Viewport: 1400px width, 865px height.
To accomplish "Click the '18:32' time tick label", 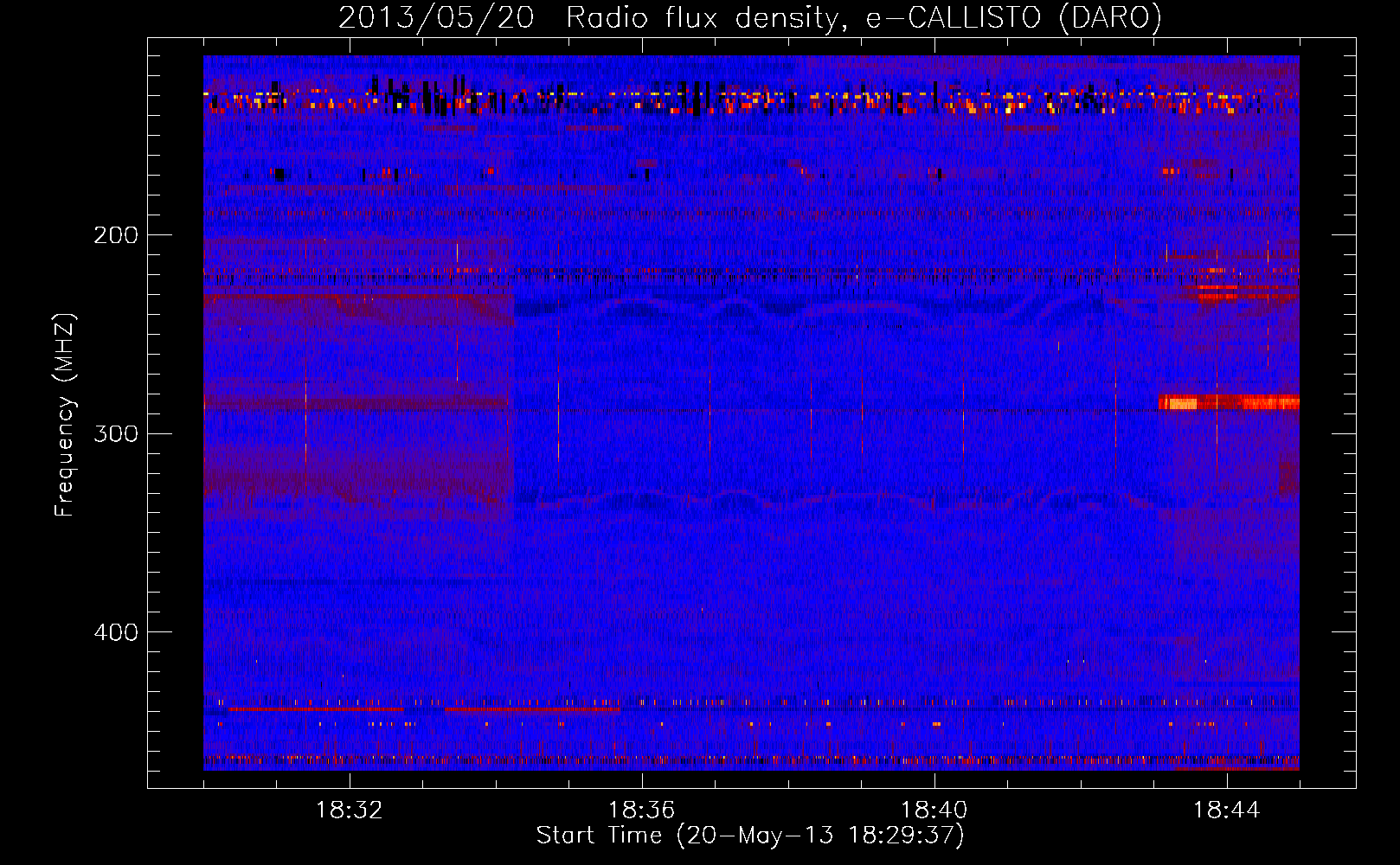I will click(350, 811).
